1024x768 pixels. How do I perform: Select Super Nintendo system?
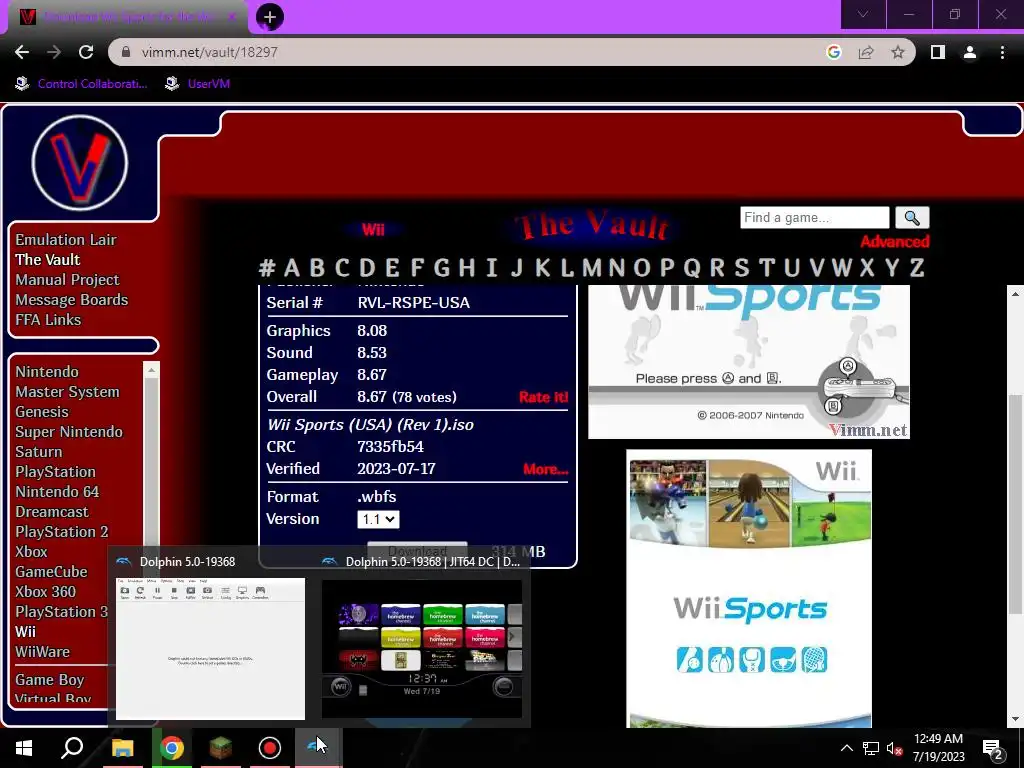click(x=69, y=432)
